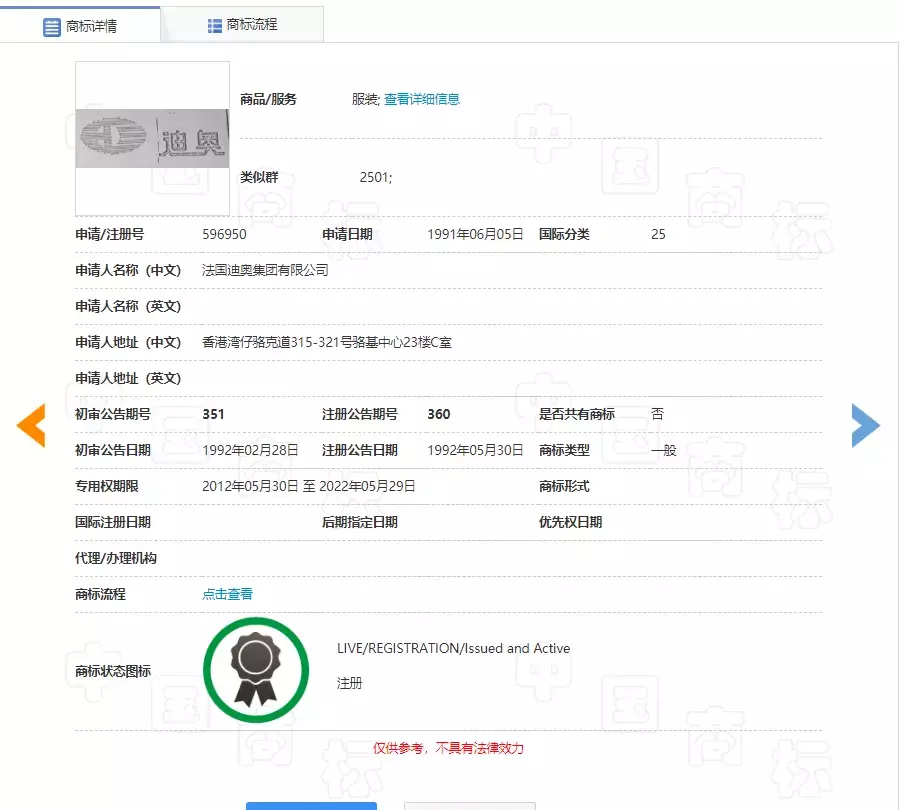Viewport: 903px width, 810px height.
Task: Click the grid icon on 商标流程 tab
Action: point(215,25)
